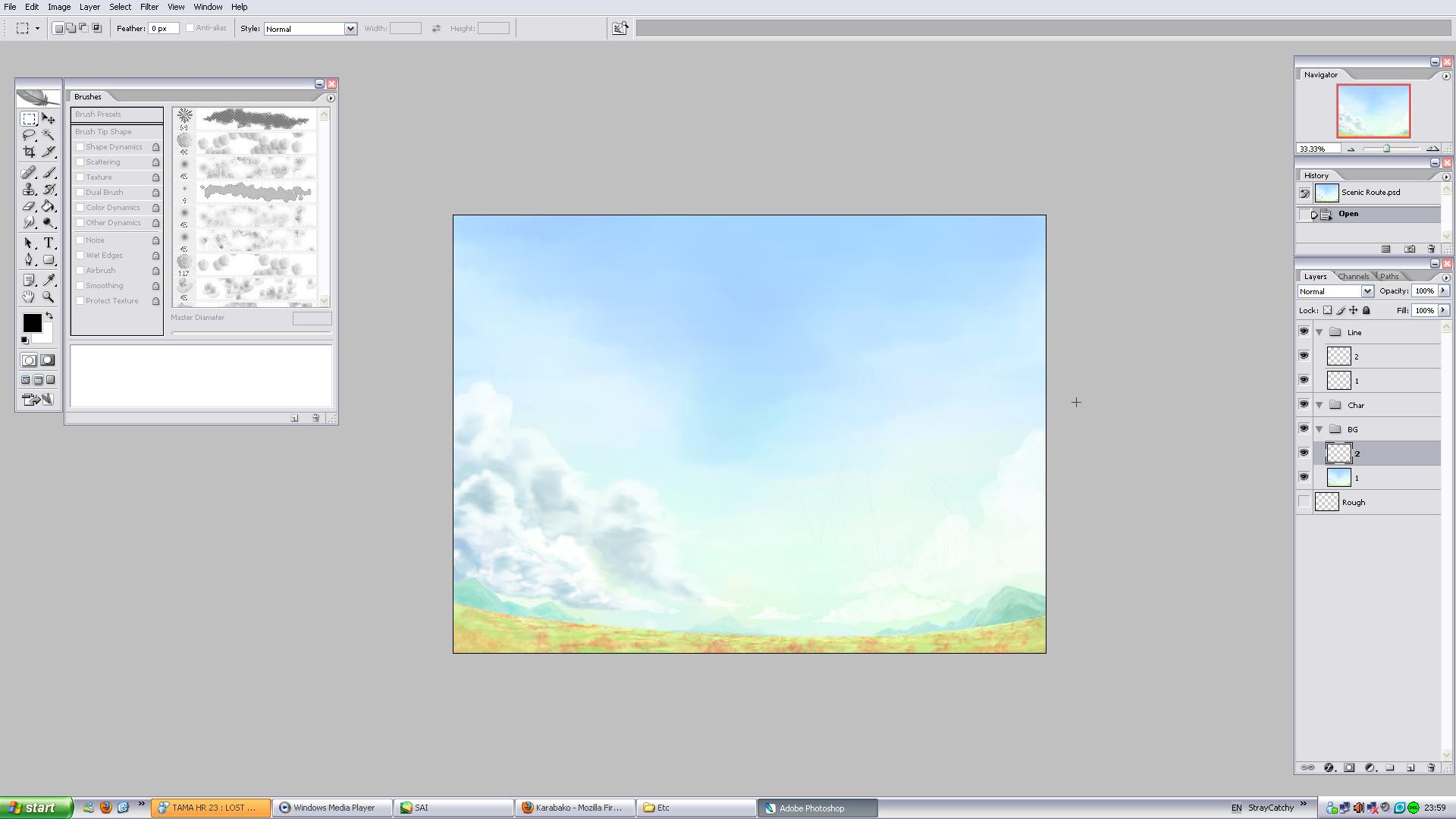Select the Clone Stamp tool
The height and width of the screenshot is (819, 1456).
(29, 190)
